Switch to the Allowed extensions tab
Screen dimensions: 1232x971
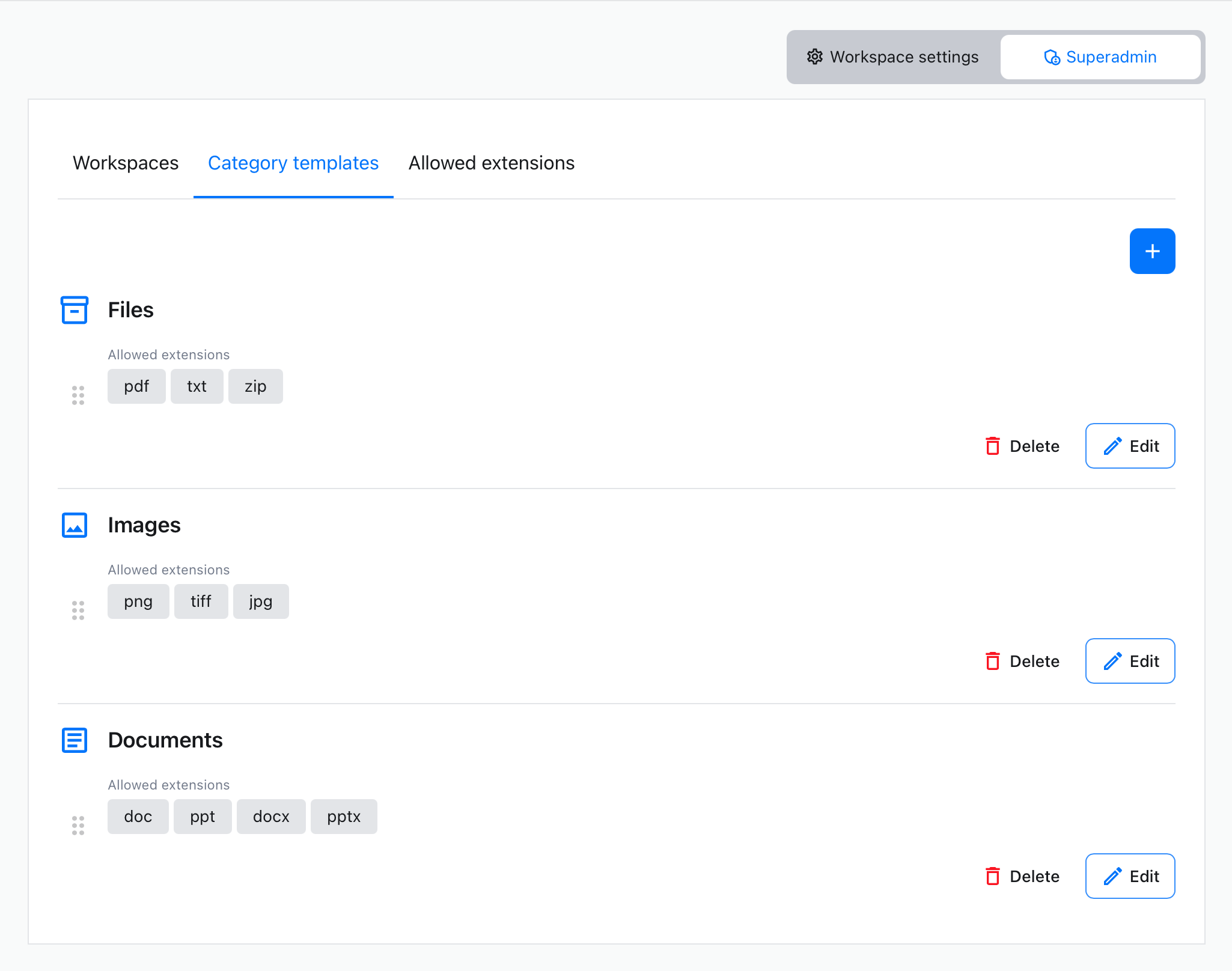492,163
